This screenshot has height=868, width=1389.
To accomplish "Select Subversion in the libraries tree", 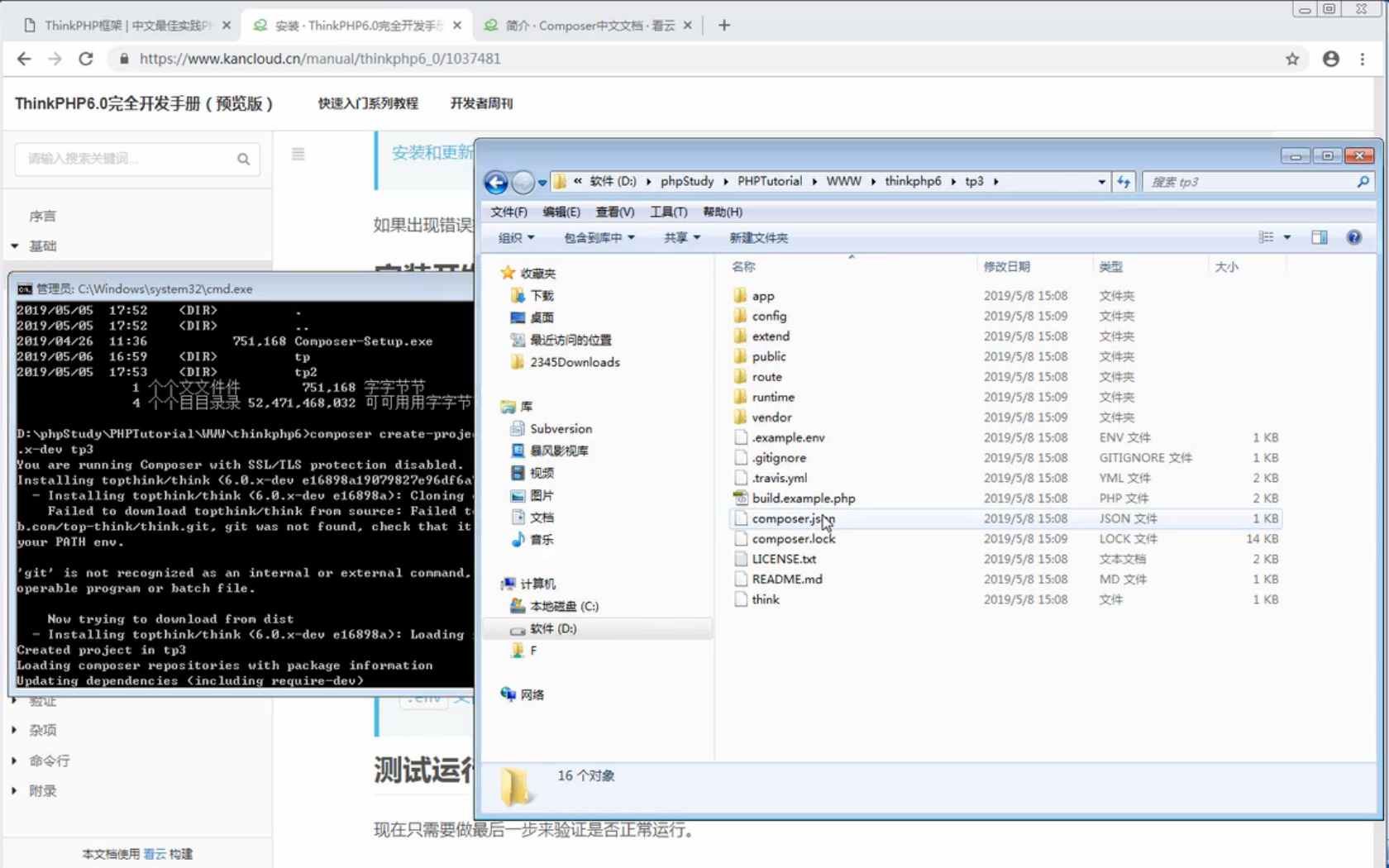I will 561,429.
